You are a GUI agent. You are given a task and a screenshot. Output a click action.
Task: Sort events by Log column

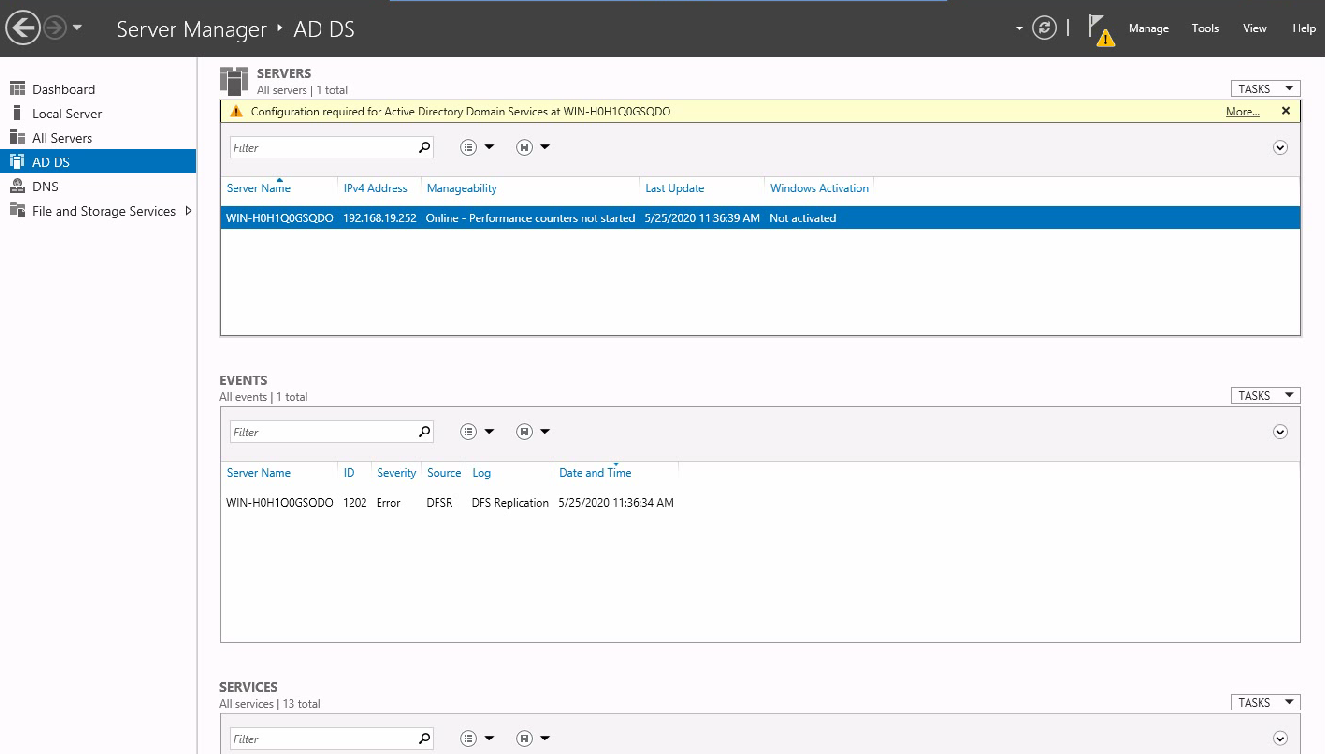482,473
